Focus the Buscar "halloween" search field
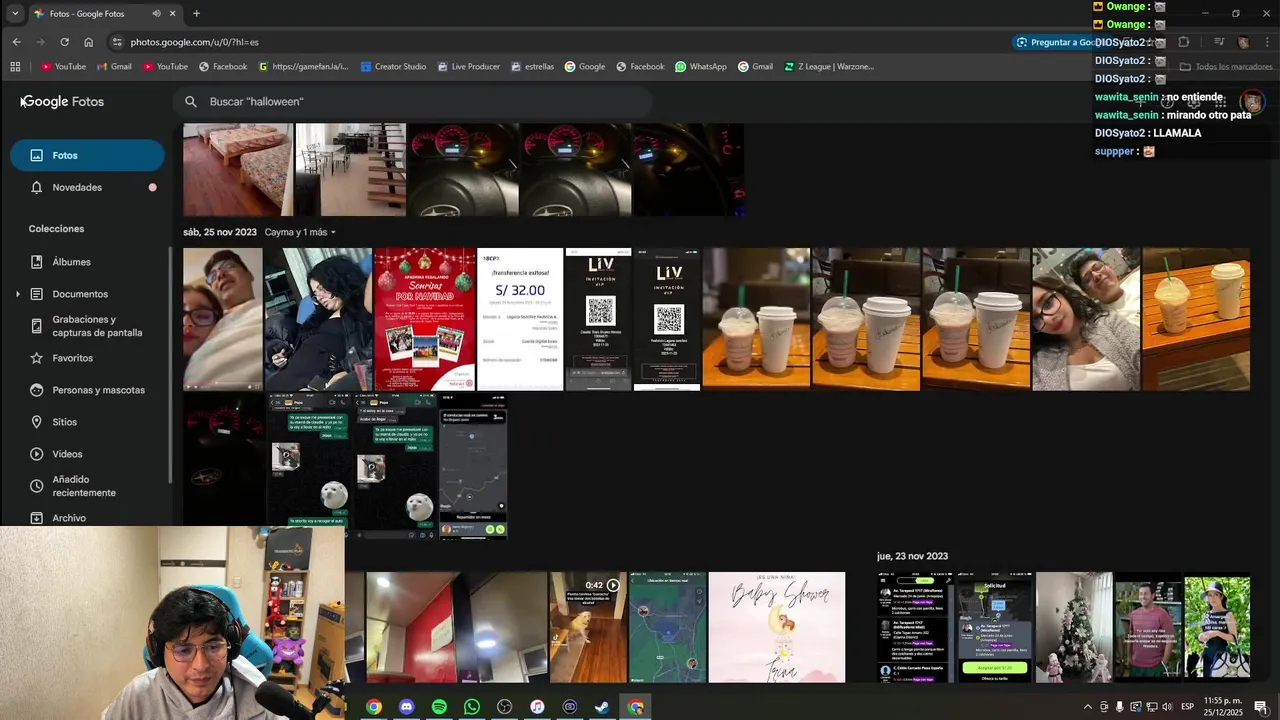Screen dimensions: 1280x720 point(412,101)
